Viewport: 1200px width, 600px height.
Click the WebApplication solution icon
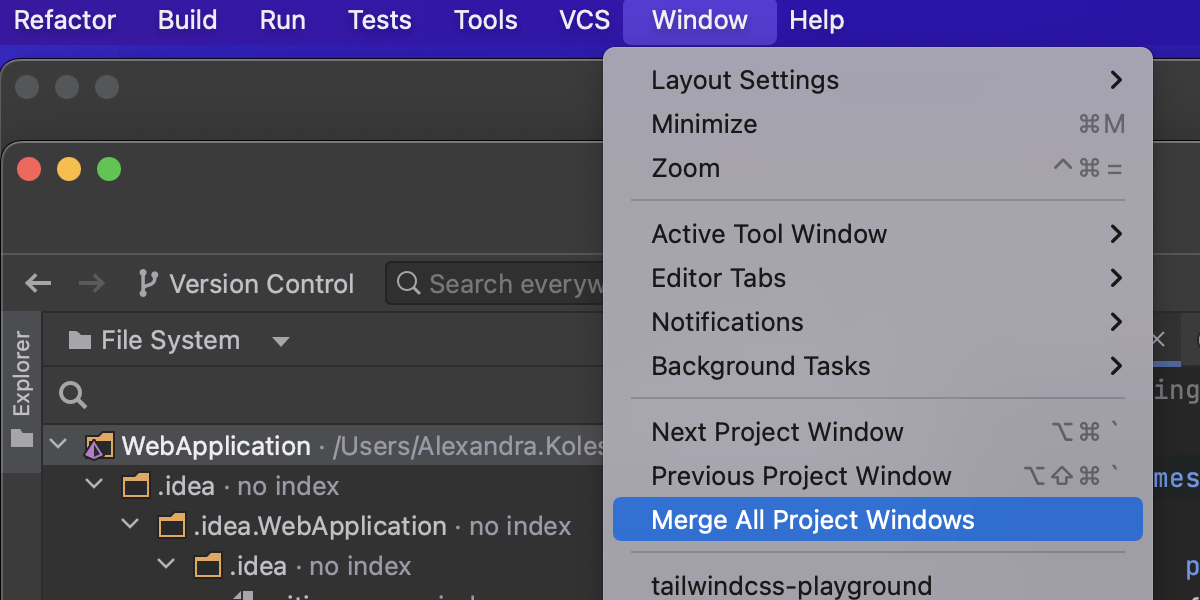(99, 446)
